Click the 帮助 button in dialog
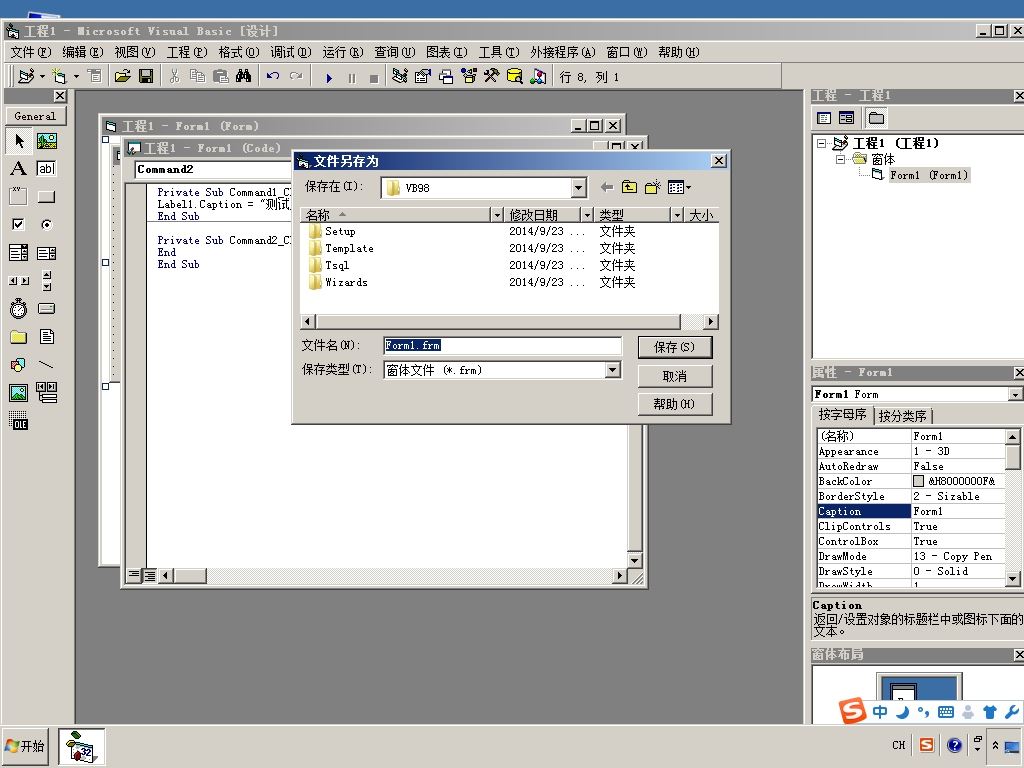This screenshot has height=768, width=1024. [675, 404]
